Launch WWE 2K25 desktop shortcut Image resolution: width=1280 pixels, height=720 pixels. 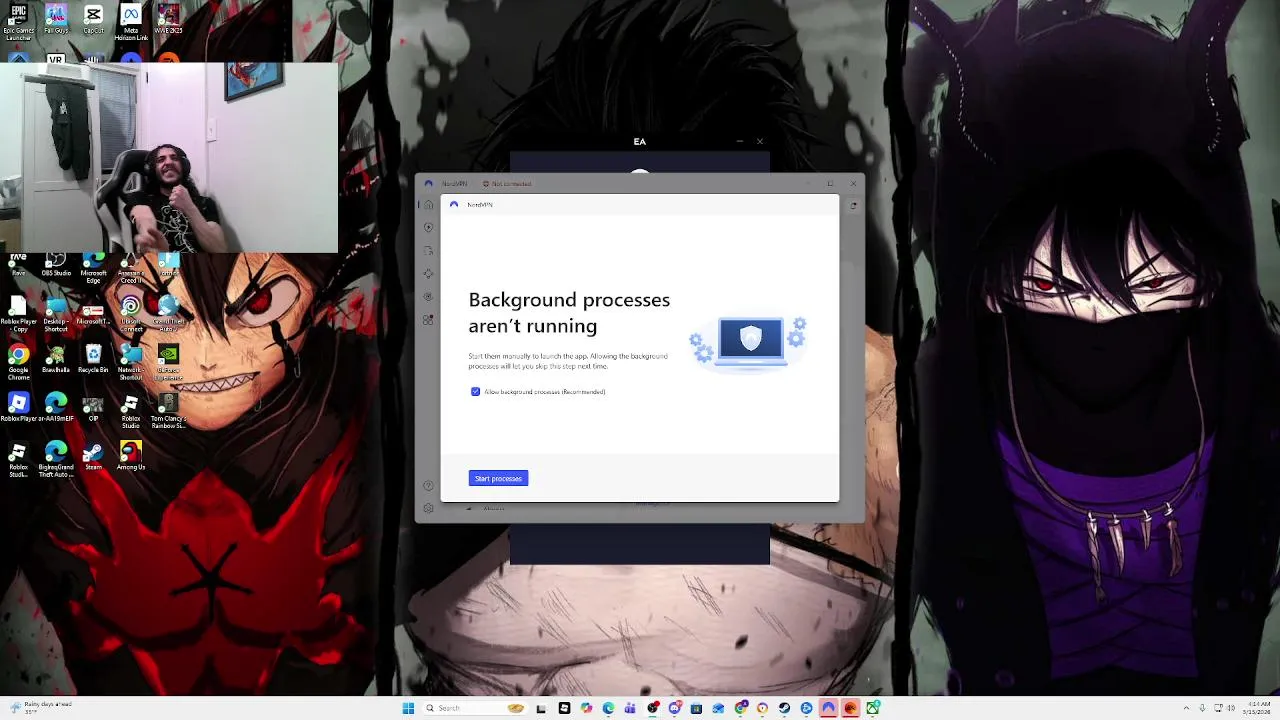tap(168, 20)
